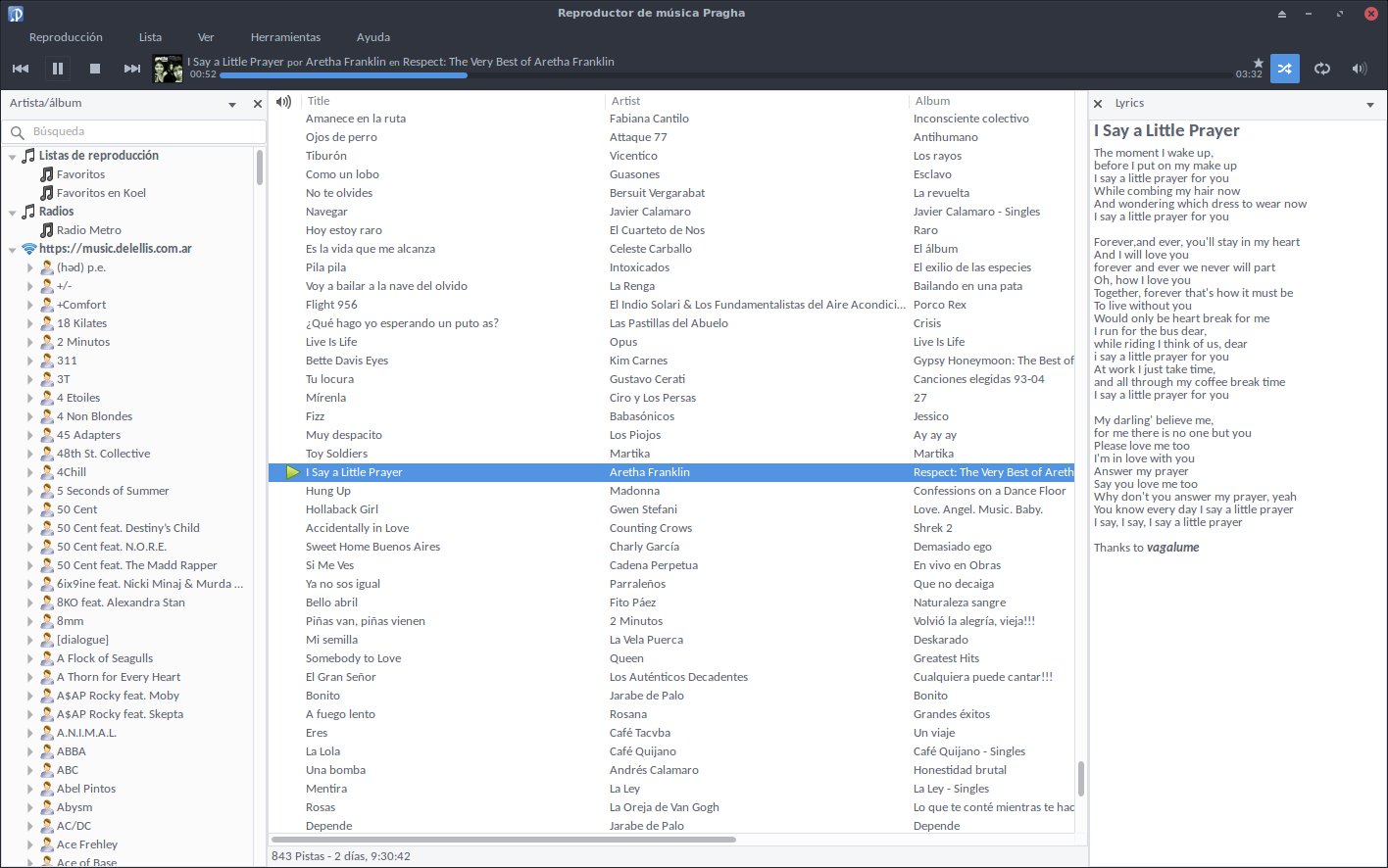Expand the 4 Non Blondes artist
1388x868 pixels.
[30, 416]
